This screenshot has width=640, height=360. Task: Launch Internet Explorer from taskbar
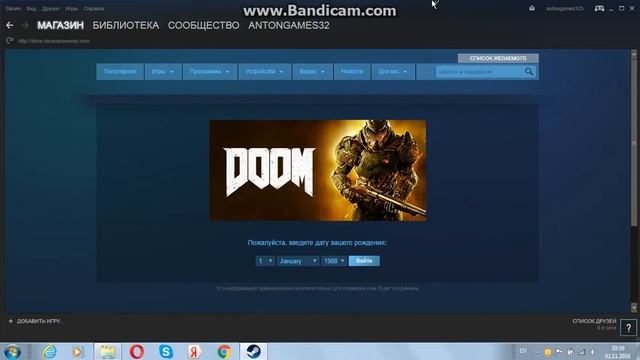coord(49,351)
